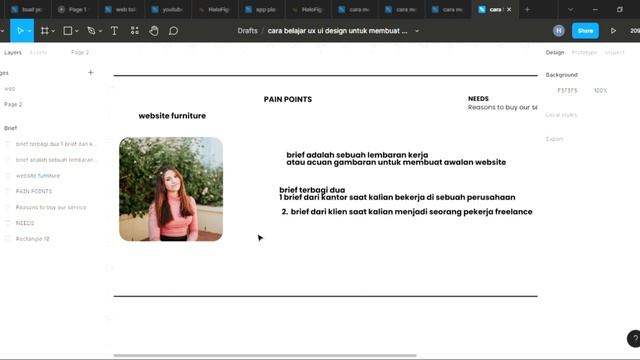The height and width of the screenshot is (360, 640).
Task: Open the zoom level dropdown
Action: 635,31
